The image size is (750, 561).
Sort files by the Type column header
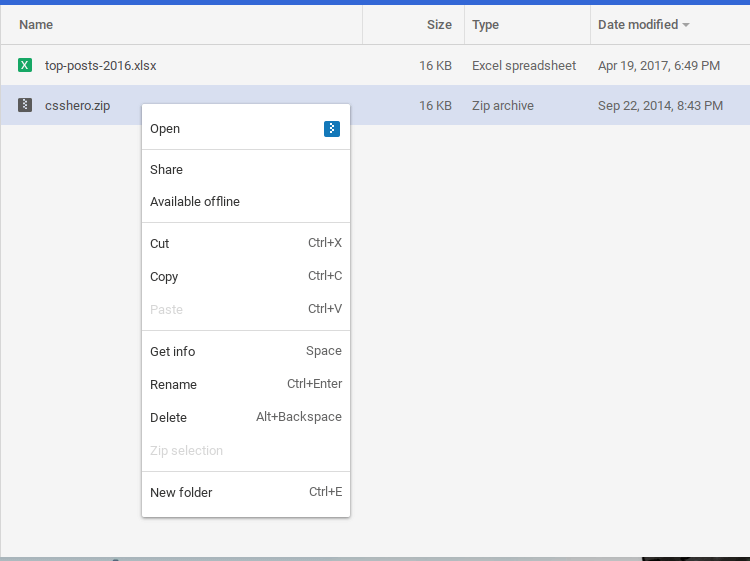(x=486, y=25)
